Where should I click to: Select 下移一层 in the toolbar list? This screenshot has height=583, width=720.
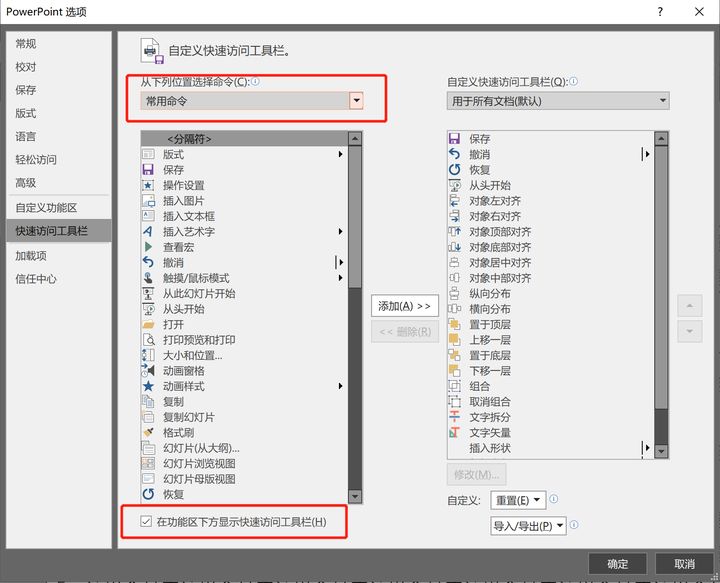tap(551, 371)
